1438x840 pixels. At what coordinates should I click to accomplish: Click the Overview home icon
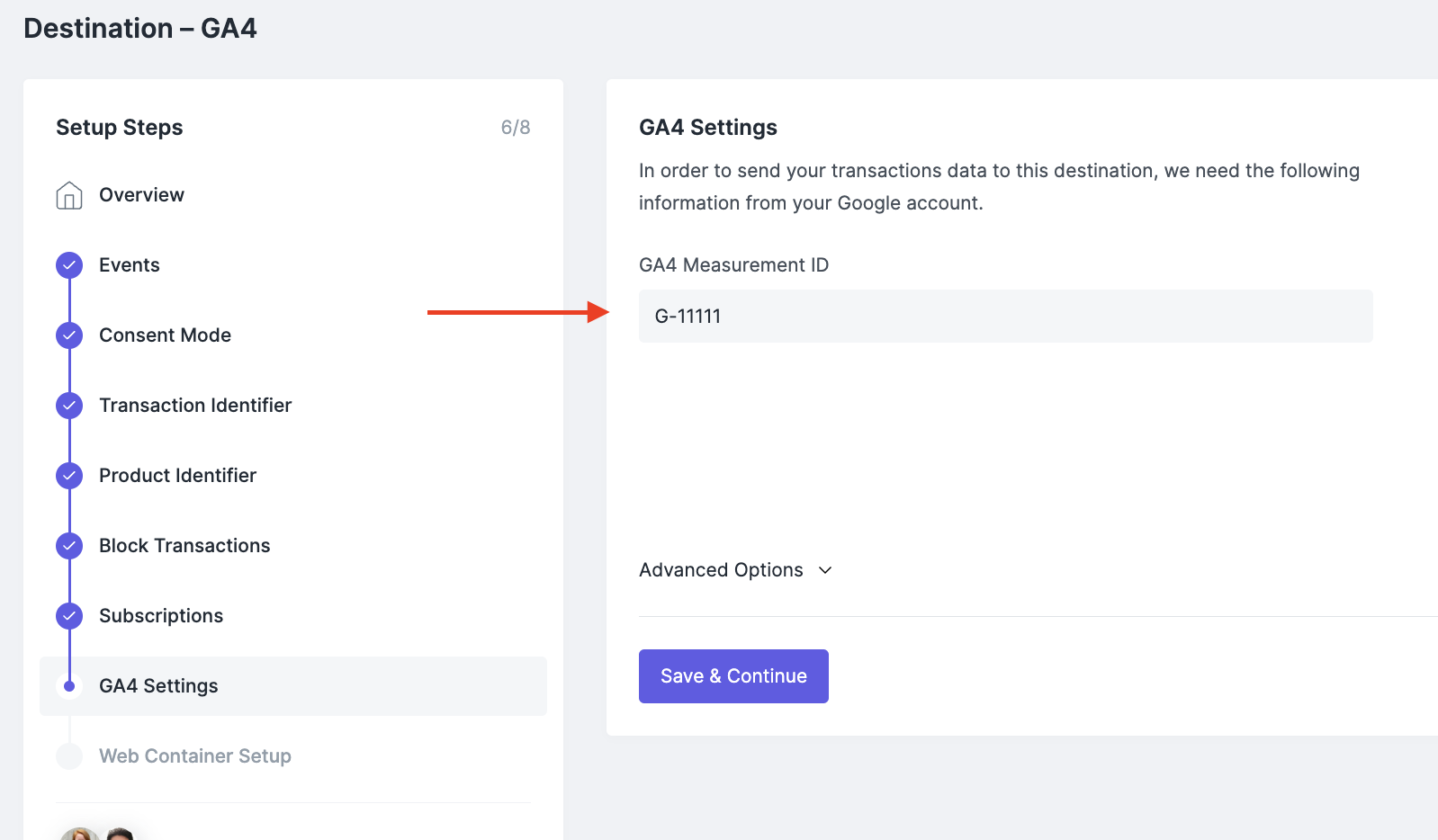tap(69, 195)
